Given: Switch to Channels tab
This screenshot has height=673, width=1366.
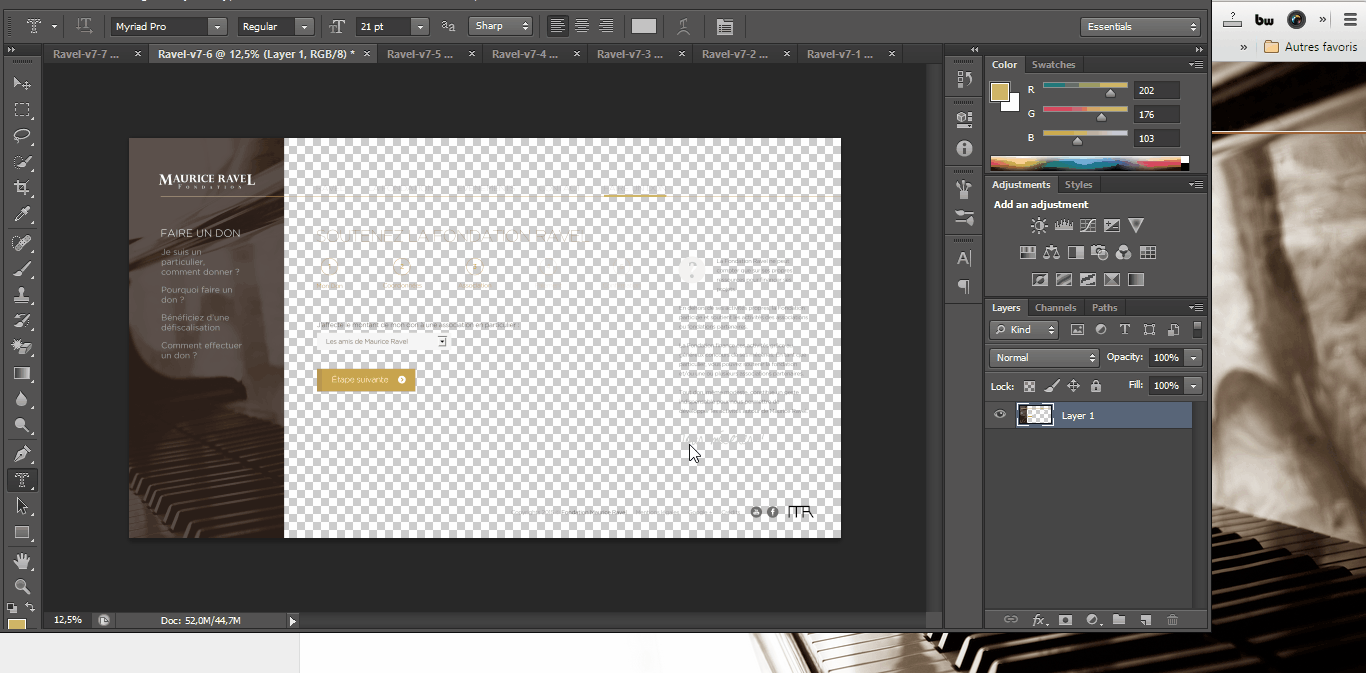Looking at the screenshot, I should [x=1055, y=308].
